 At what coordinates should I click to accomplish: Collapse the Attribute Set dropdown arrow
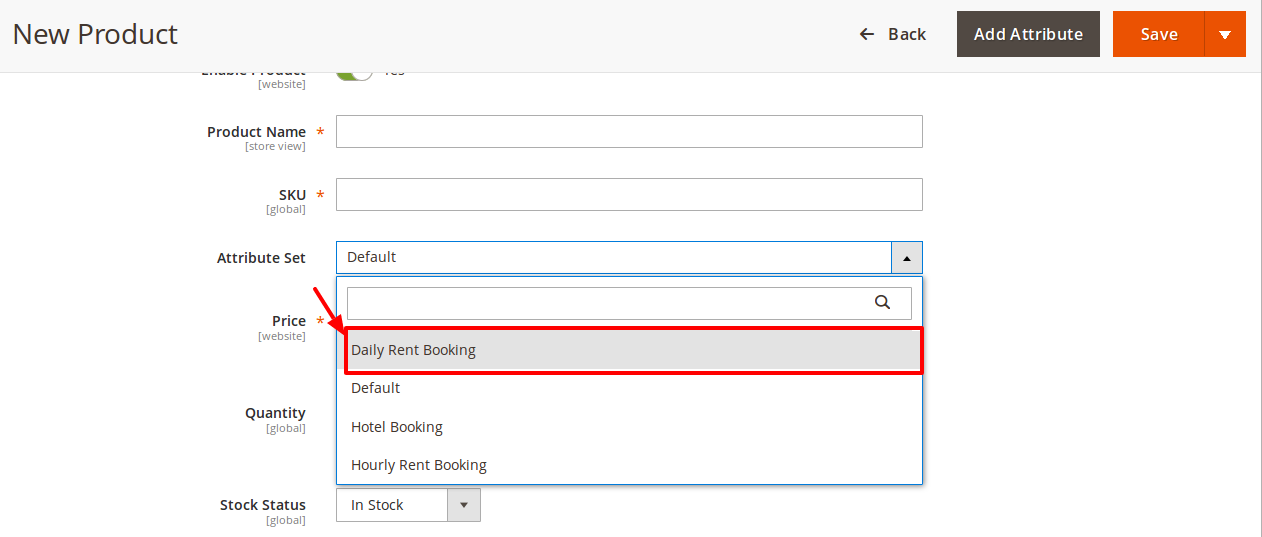pos(906,258)
